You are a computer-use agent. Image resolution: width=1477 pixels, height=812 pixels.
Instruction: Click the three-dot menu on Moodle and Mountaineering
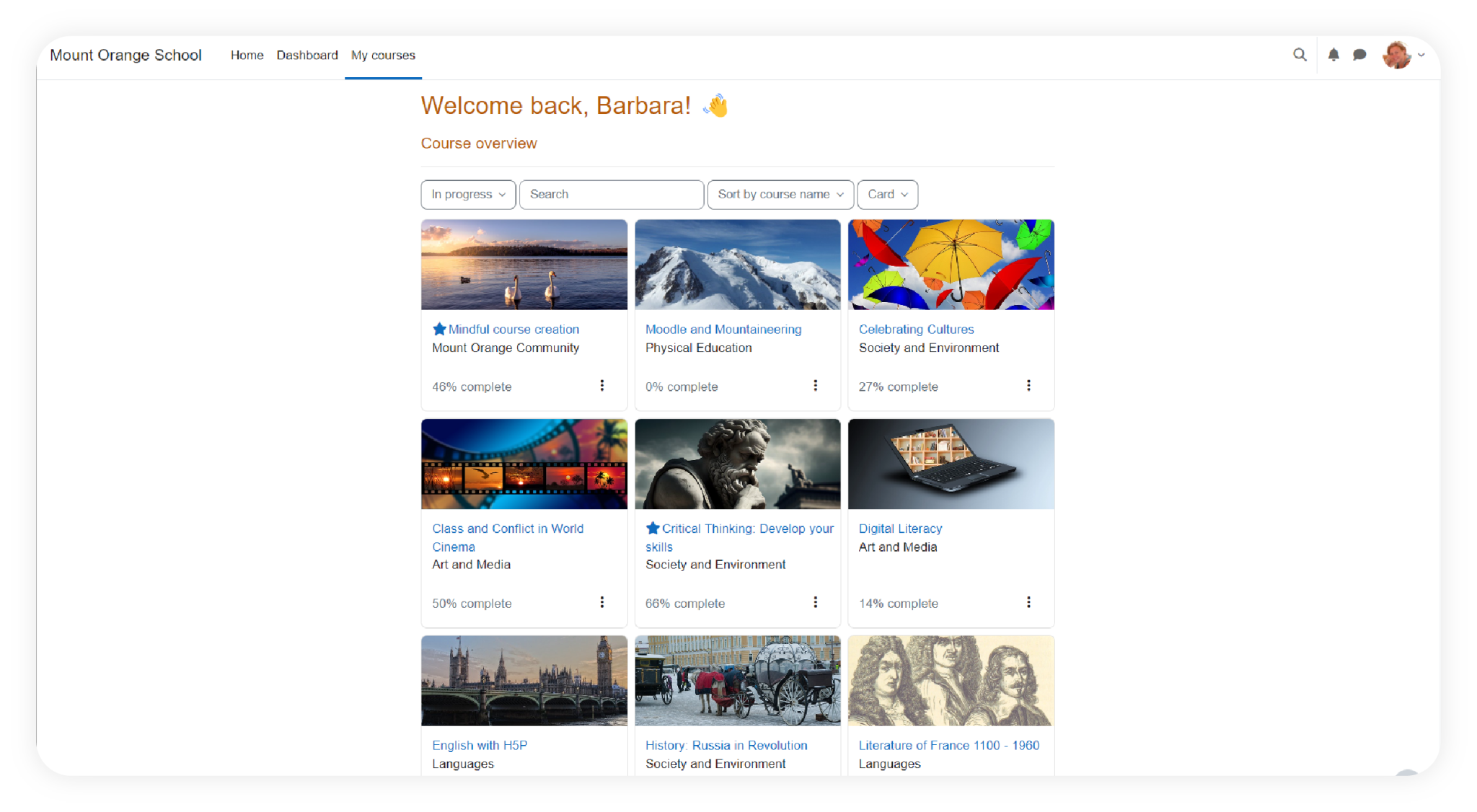click(815, 386)
